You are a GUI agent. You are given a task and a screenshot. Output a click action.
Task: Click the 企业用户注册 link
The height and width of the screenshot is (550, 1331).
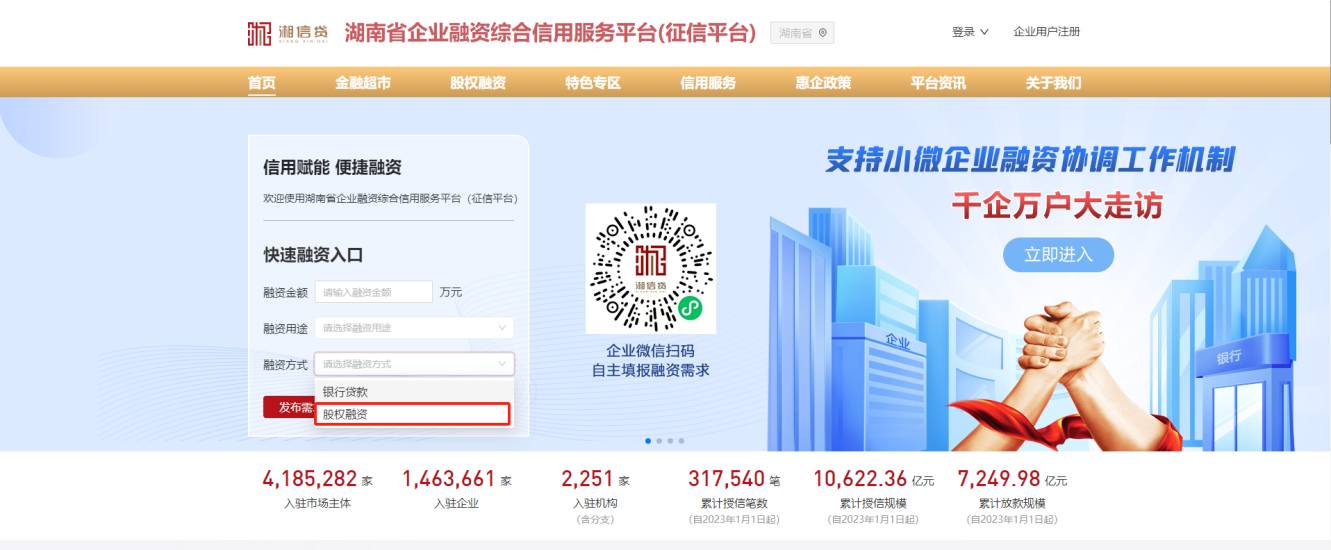point(1046,32)
